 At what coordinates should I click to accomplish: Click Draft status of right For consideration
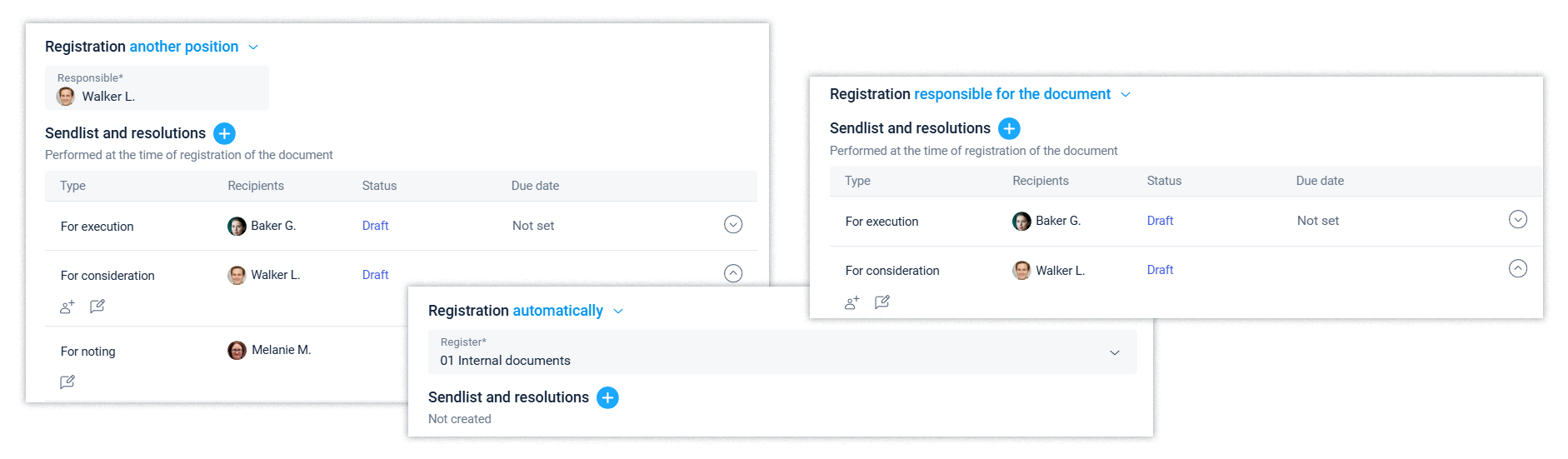[x=1160, y=270]
